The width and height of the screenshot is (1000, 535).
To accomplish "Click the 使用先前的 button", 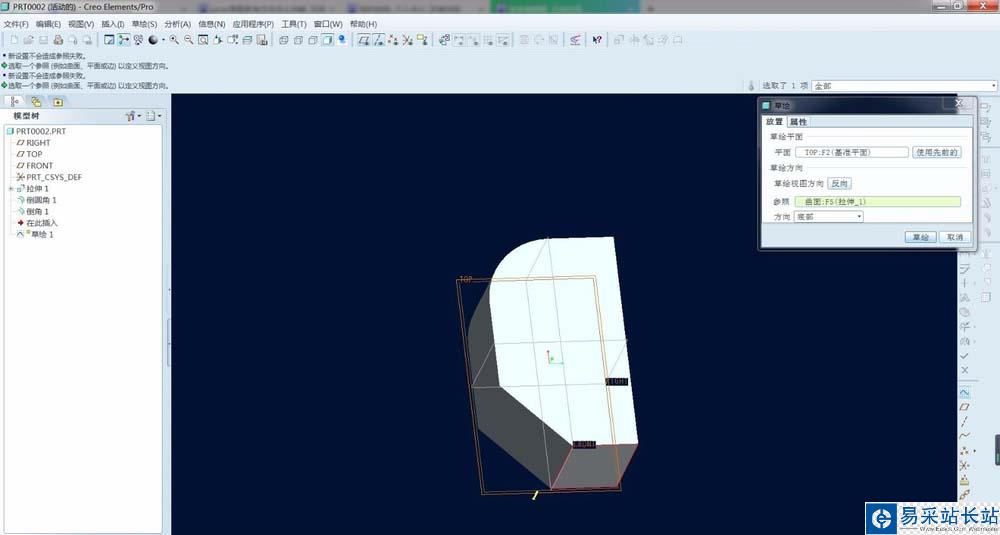I will coord(937,152).
